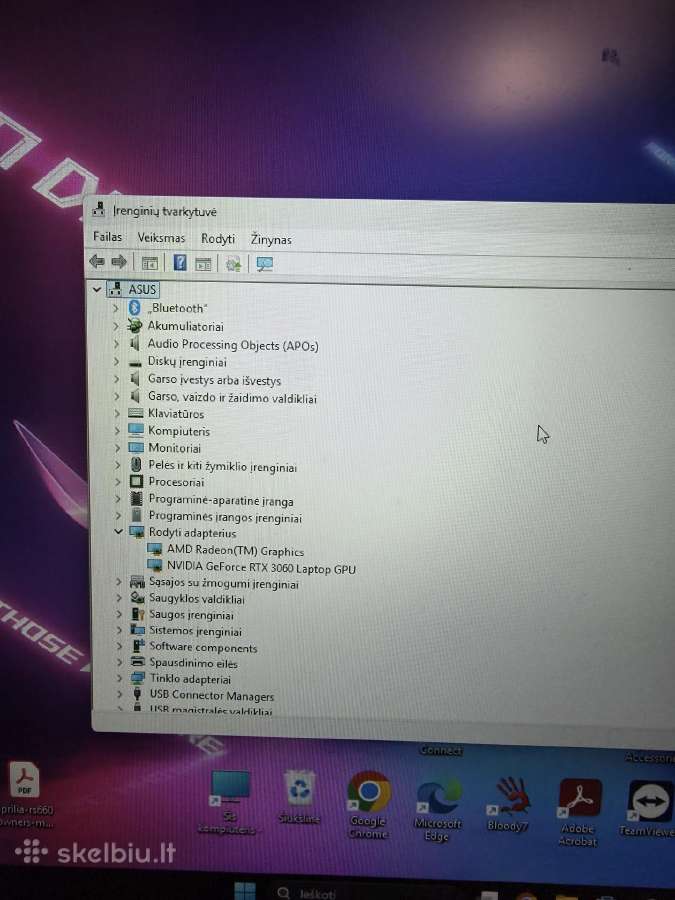Expand Audio Processing Objects (APOs)
675x900 pixels.
point(116,344)
